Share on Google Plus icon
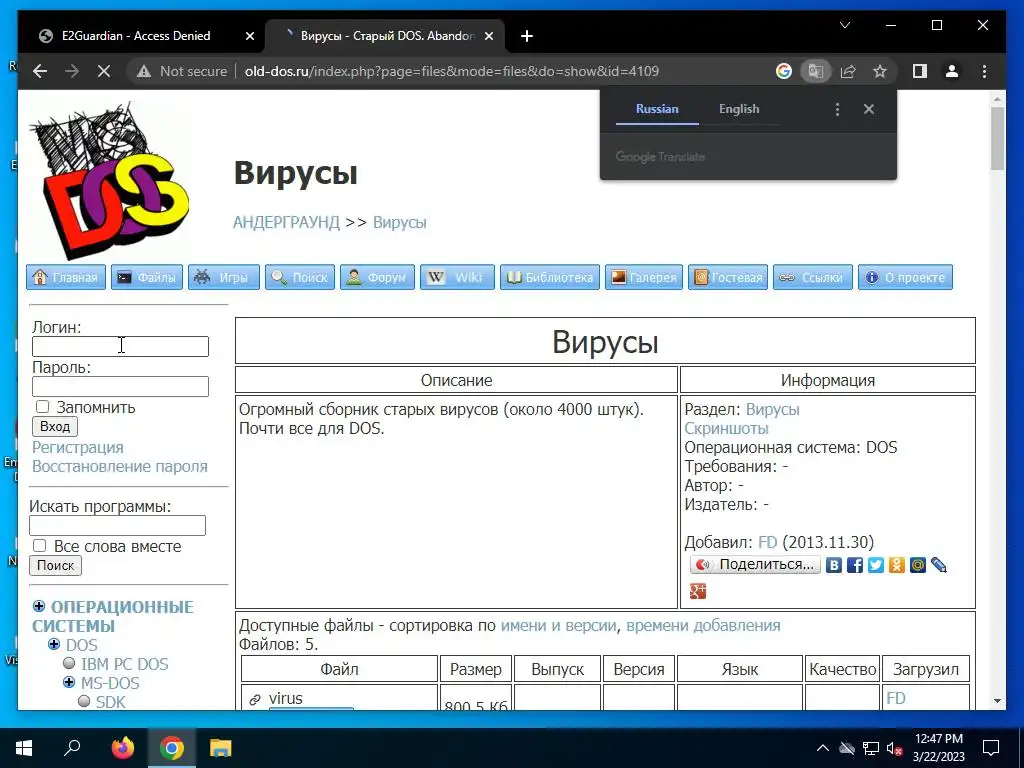Screen dimensions: 1024x768 [697, 591]
